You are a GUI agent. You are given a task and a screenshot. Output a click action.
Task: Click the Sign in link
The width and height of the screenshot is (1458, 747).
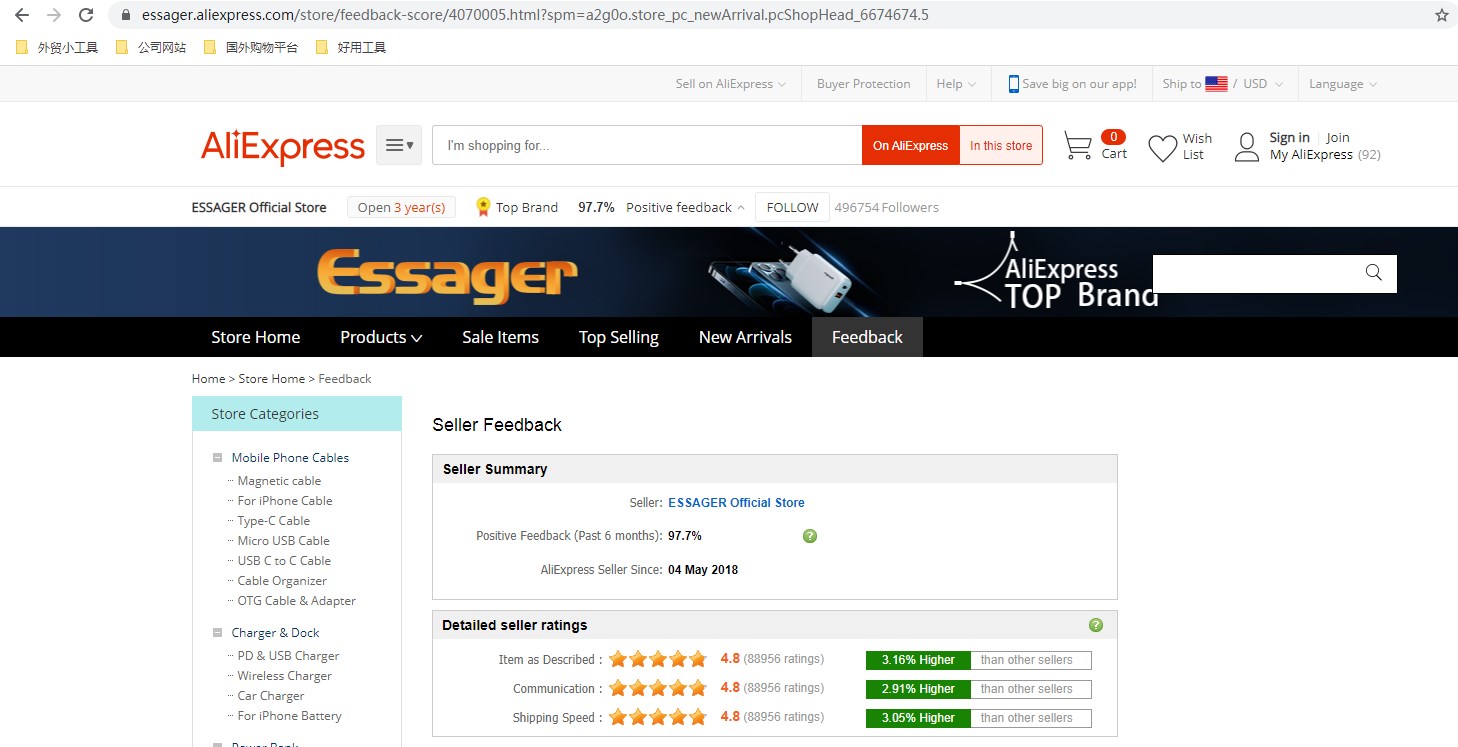click(1289, 138)
